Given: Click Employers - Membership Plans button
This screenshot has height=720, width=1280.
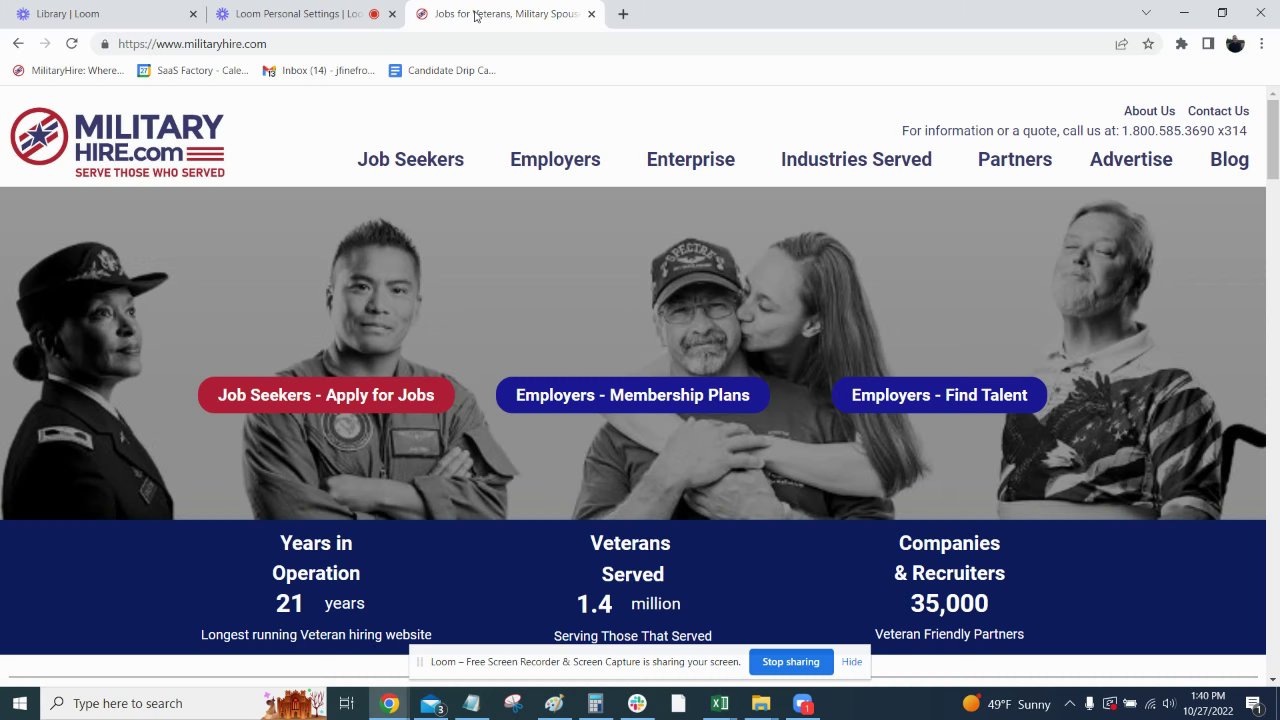Looking at the screenshot, I should 632,395.
